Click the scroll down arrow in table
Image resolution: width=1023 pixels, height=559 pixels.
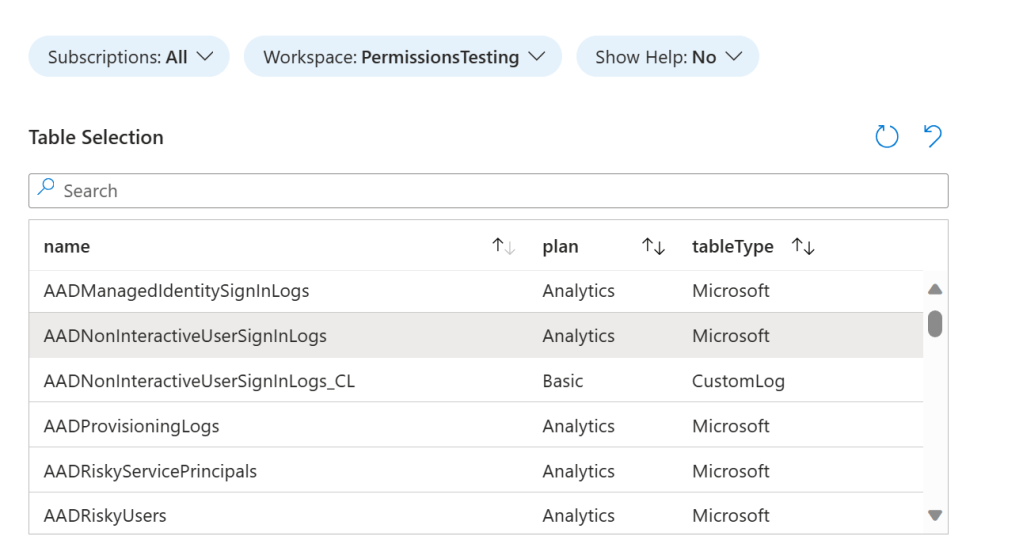pyautogui.click(x=935, y=515)
